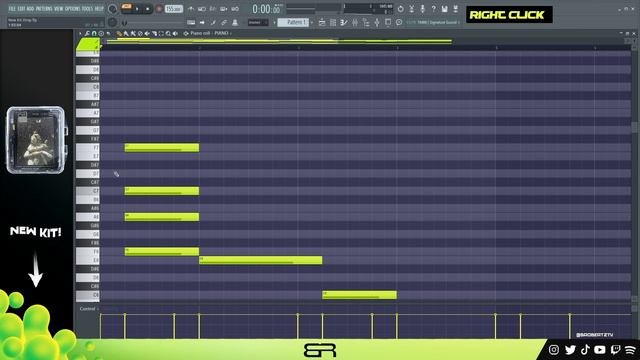Screen dimensions: 640x360
Task: Adjust the main volume knob
Action: point(113,9)
